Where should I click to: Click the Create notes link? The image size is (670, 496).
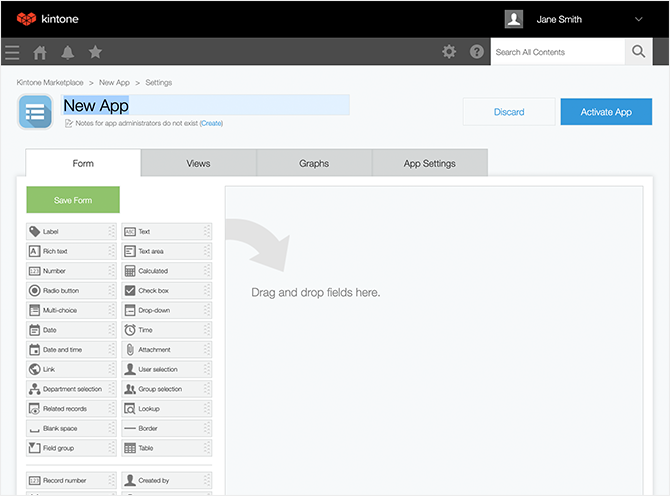point(211,123)
